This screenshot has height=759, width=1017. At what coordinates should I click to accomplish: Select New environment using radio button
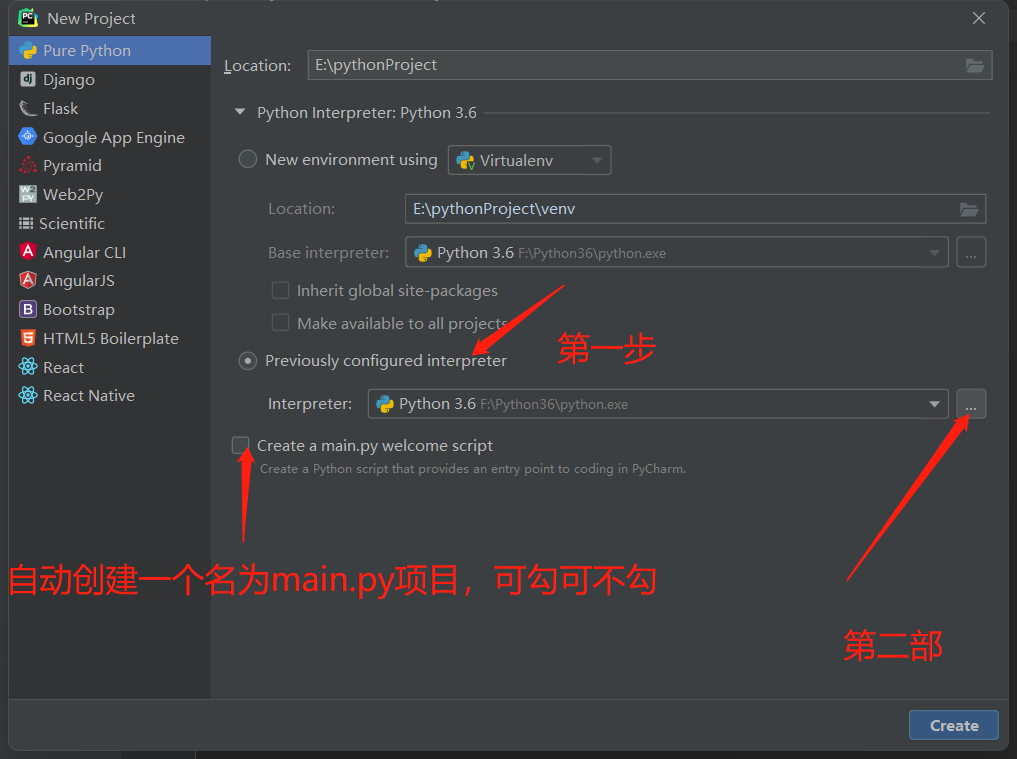tap(248, 160)
